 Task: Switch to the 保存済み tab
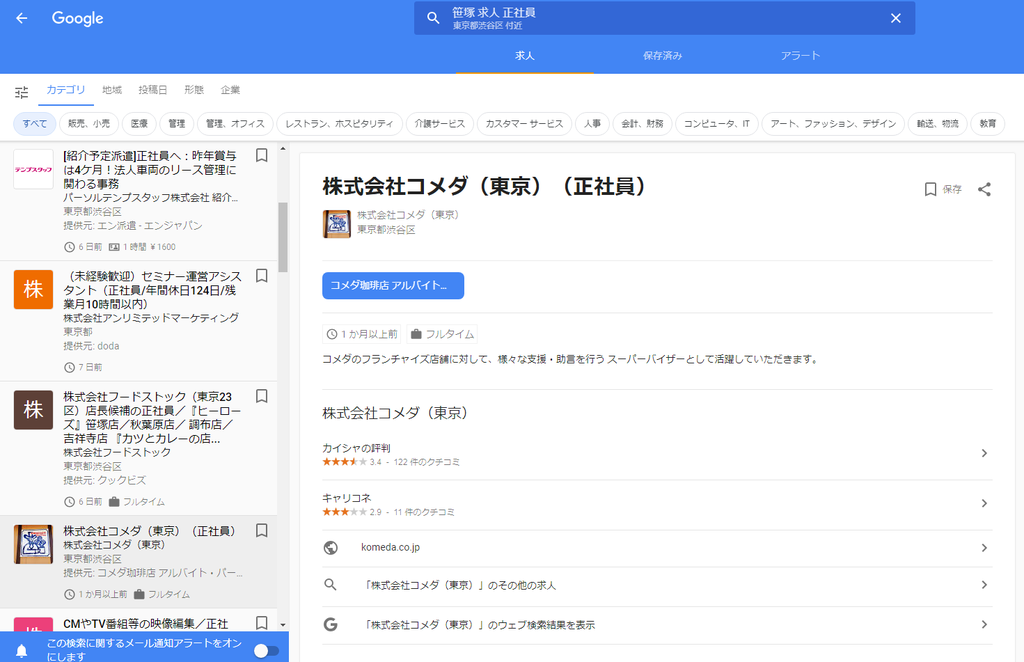[662, 56]
